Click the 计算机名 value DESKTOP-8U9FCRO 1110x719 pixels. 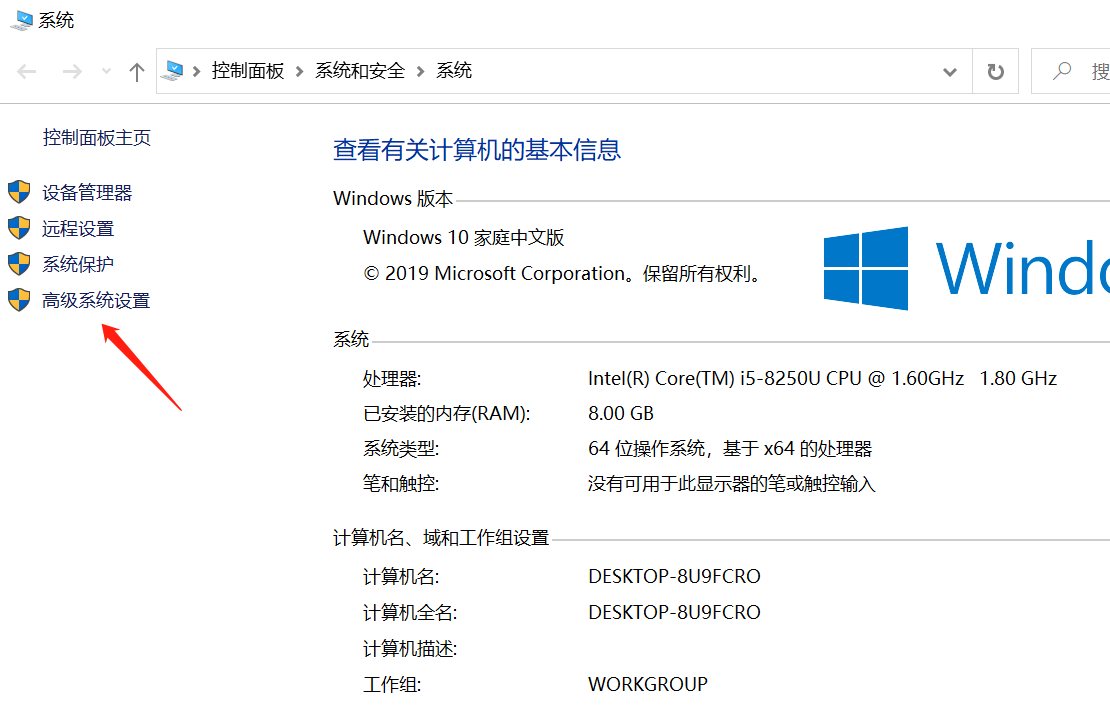674,576
